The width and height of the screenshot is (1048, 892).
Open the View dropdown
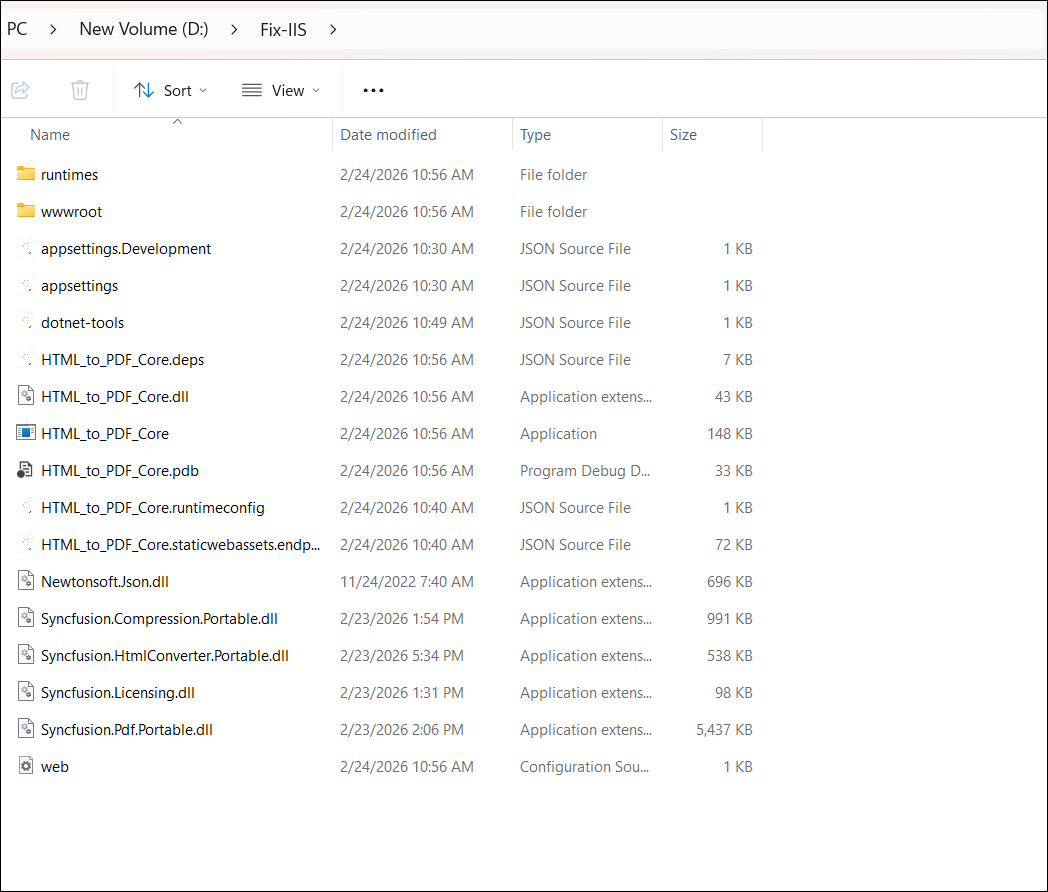coord(281,90)
